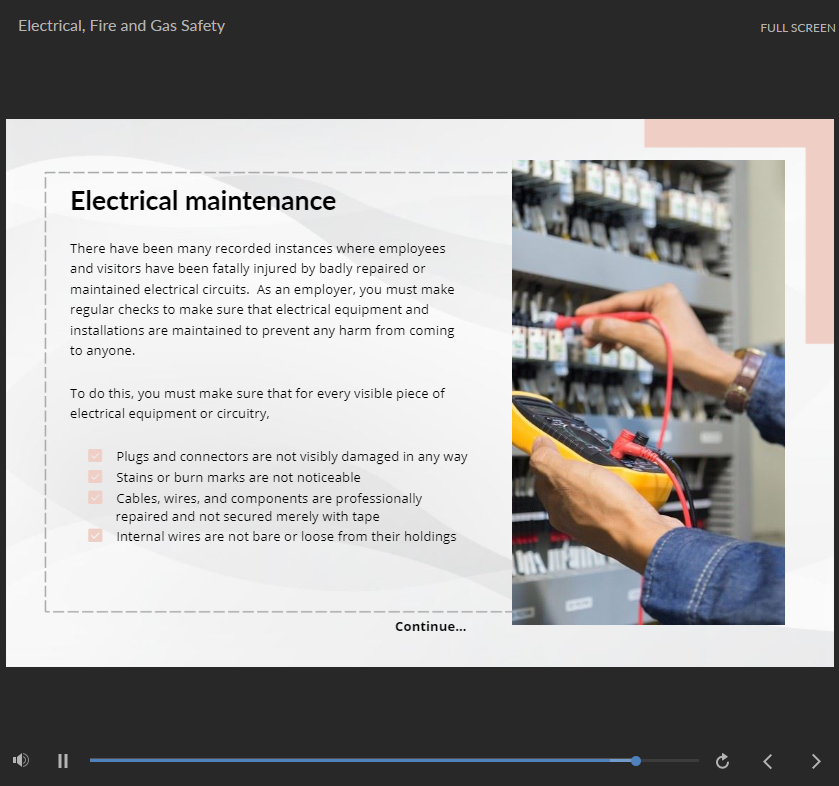This screenshot has width=839, height=786.
Task: Tick the 'Stains or burn marks' checkbox
Action: (x=95, y=477)
